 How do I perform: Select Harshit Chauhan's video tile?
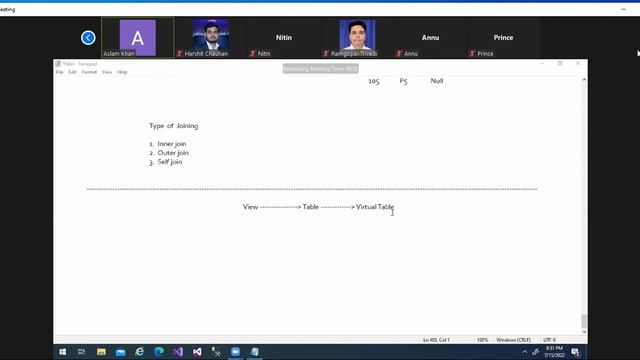pos(211,38)
